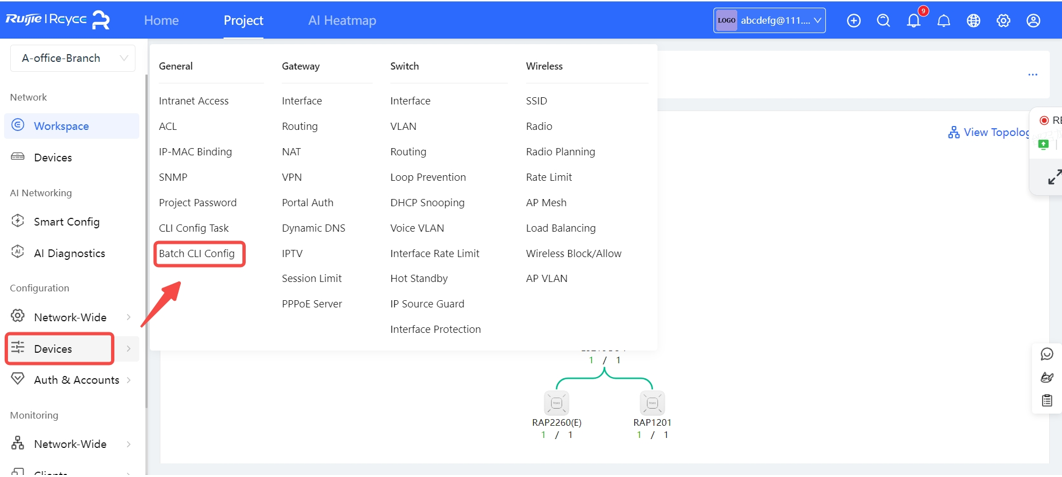Select Batch CLI Config menu item

pyautogui.click(x=197, y=254)
